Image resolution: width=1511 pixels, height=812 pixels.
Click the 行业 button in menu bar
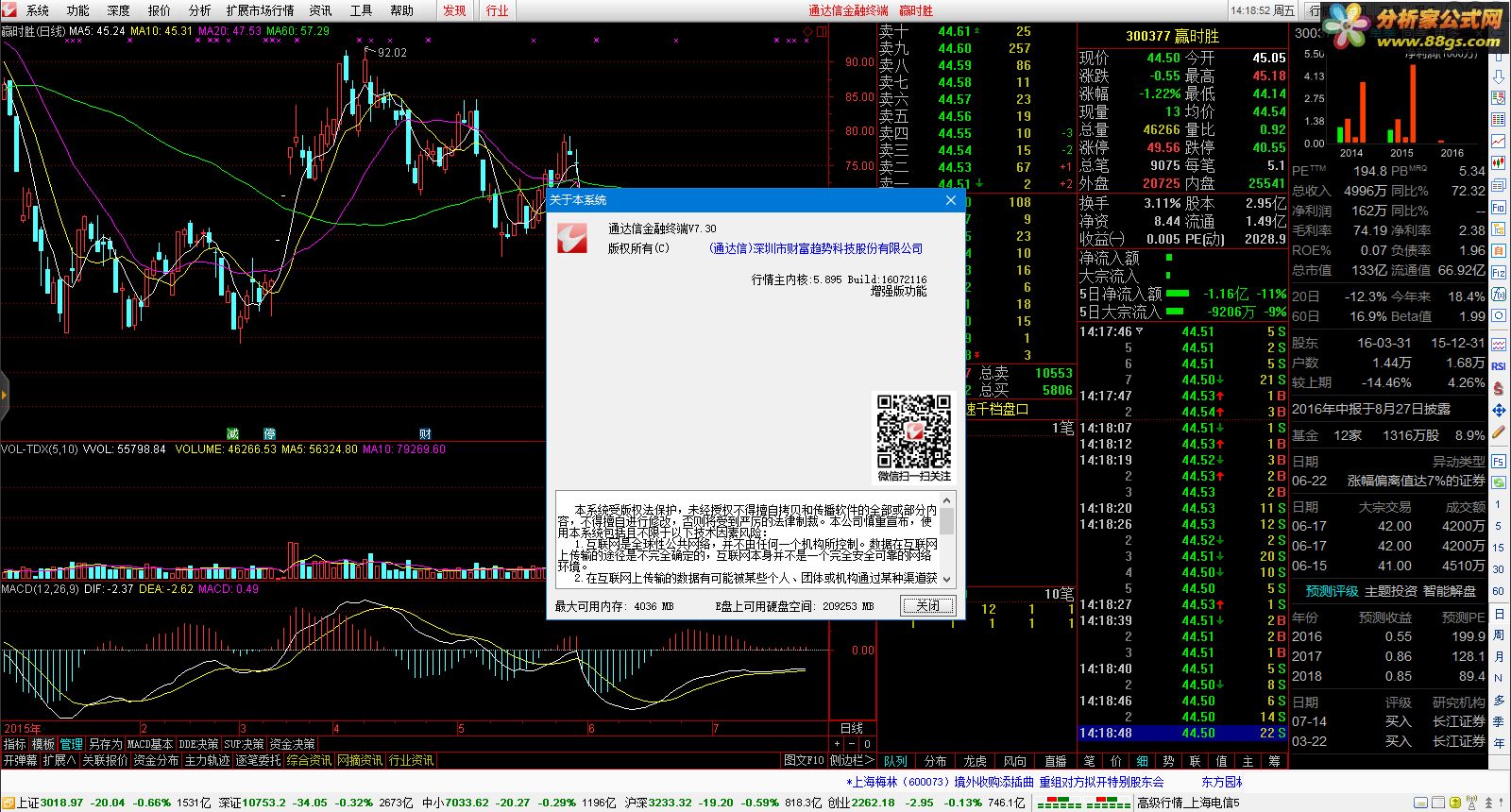(x=497, y=10)
